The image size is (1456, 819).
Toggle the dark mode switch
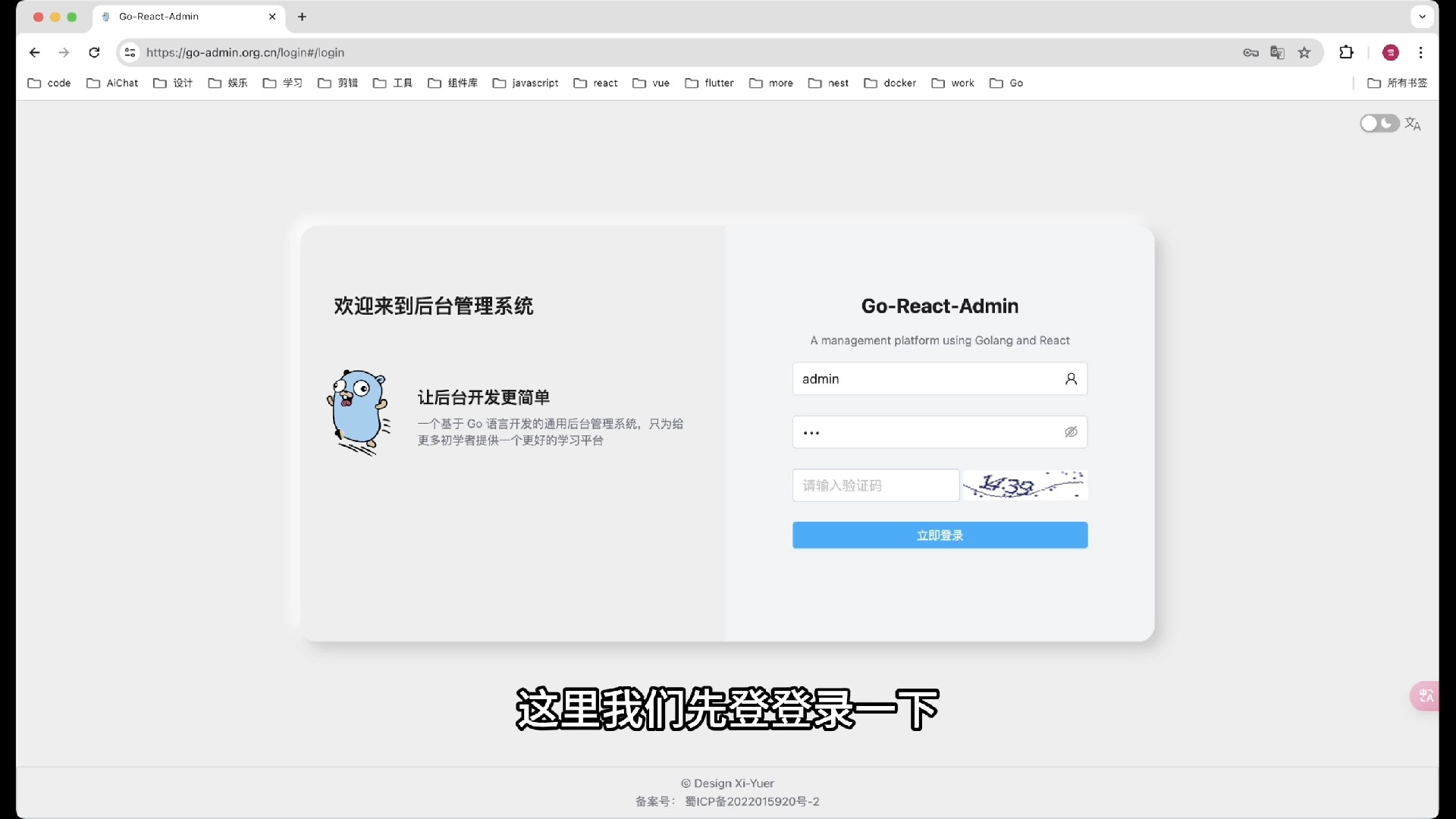coord(1379,124)
